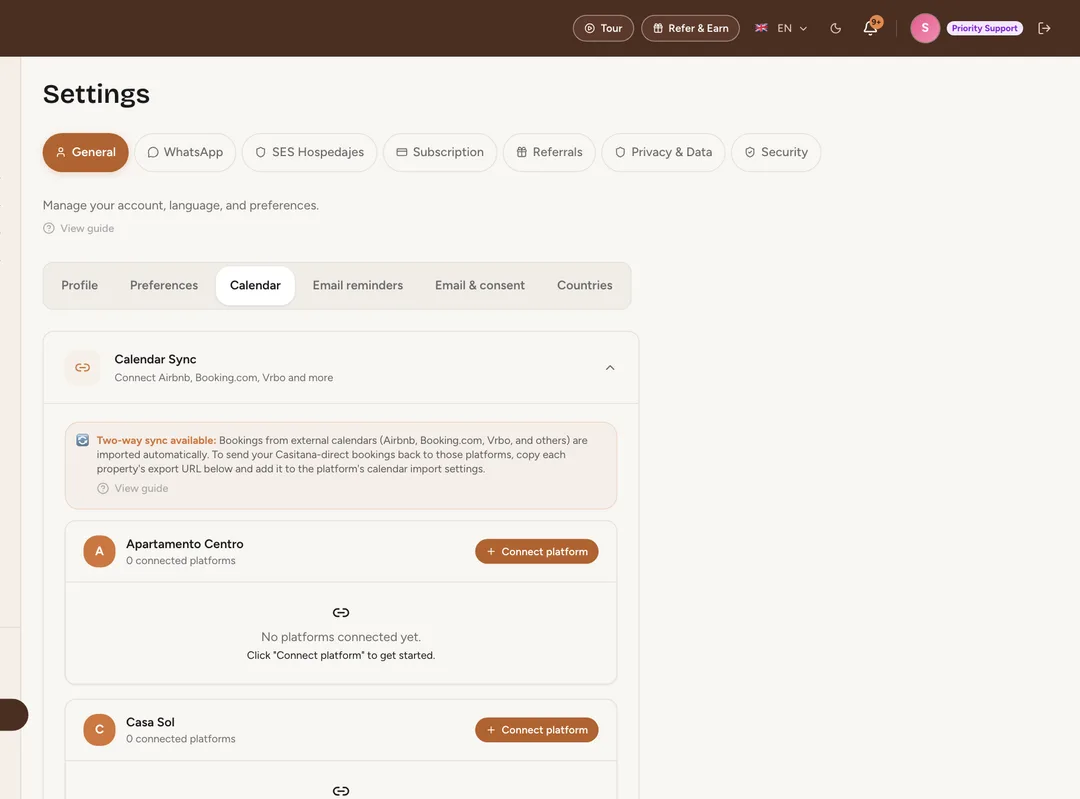Image resolution: width=1080 pixels, height=799 pixels.
Task: Click help icon in two-way sync notice
Action: click(103, 488)
